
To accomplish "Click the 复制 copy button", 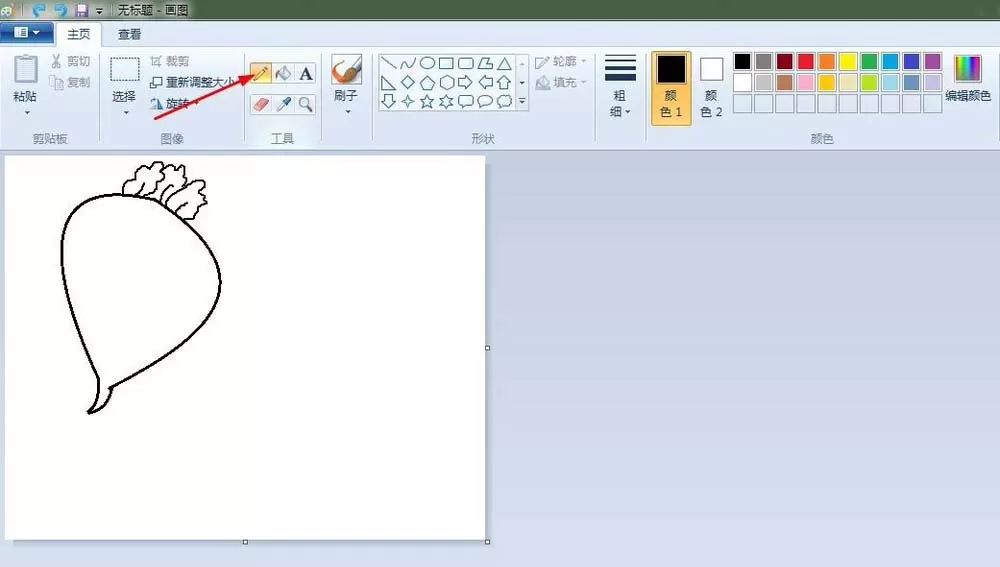I will point(71,82).
